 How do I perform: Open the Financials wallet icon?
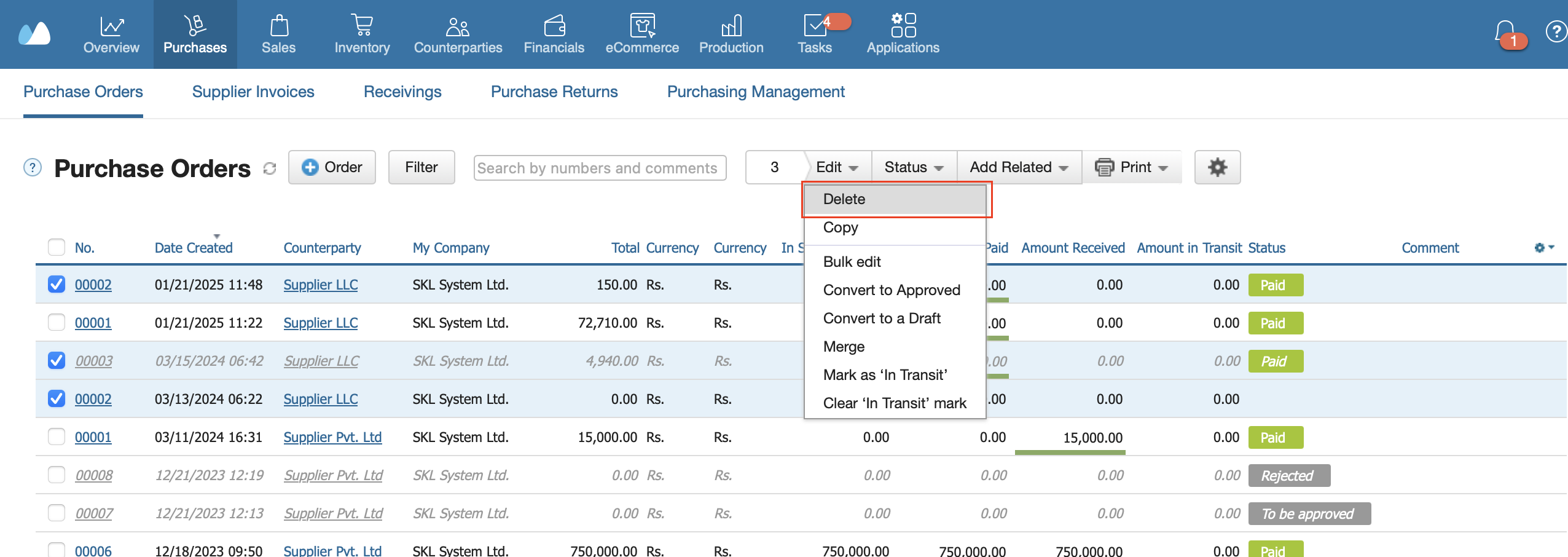tap(554, 26)
